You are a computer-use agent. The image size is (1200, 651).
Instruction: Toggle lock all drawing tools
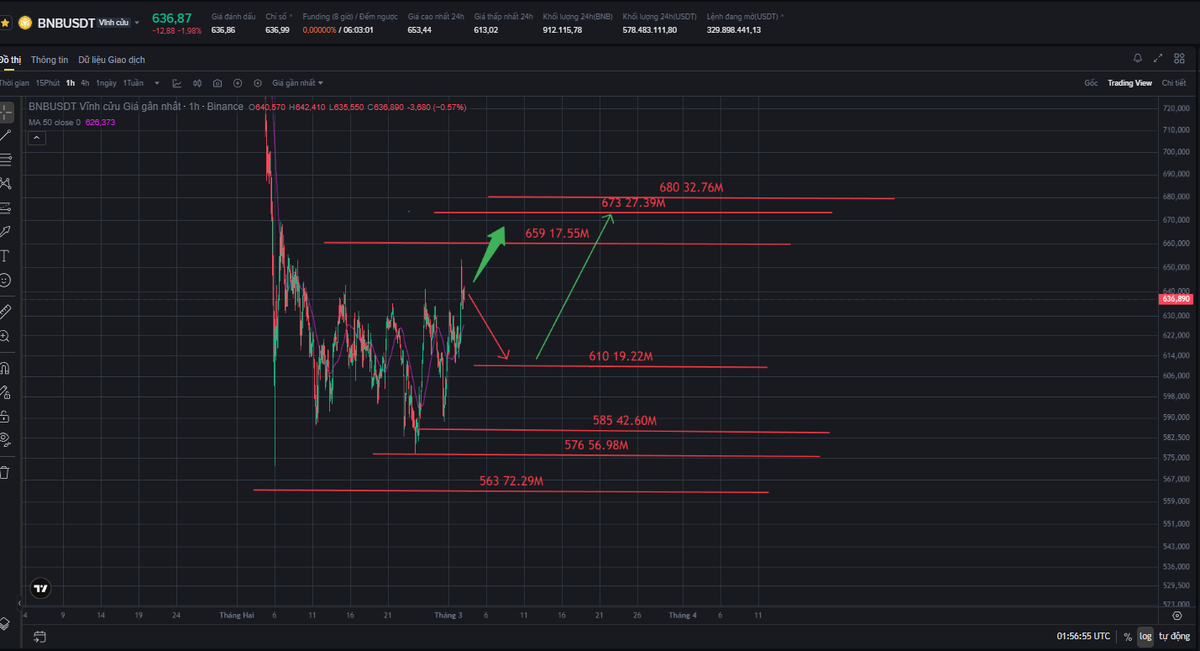pyautogui.click(x=5, y=415)
